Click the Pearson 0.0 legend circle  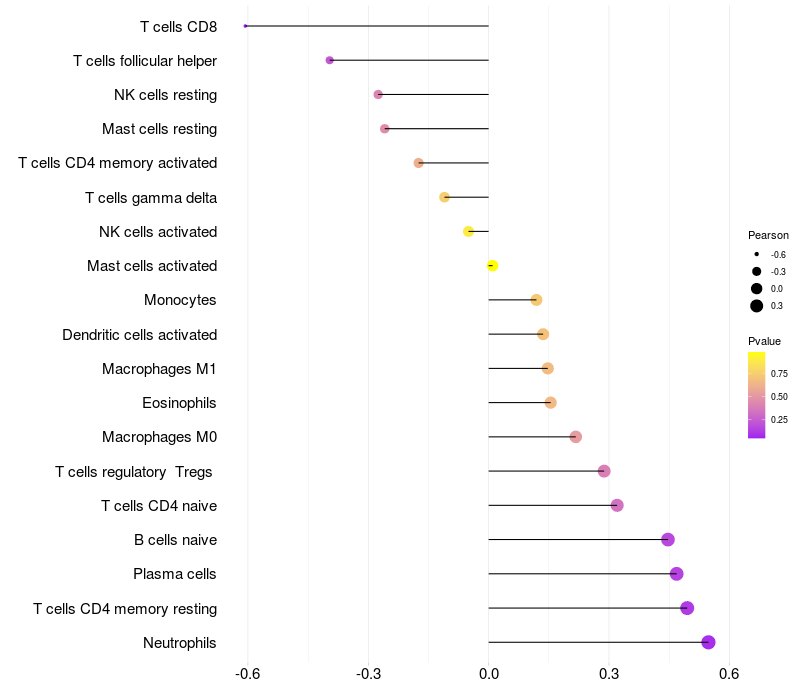757,288
